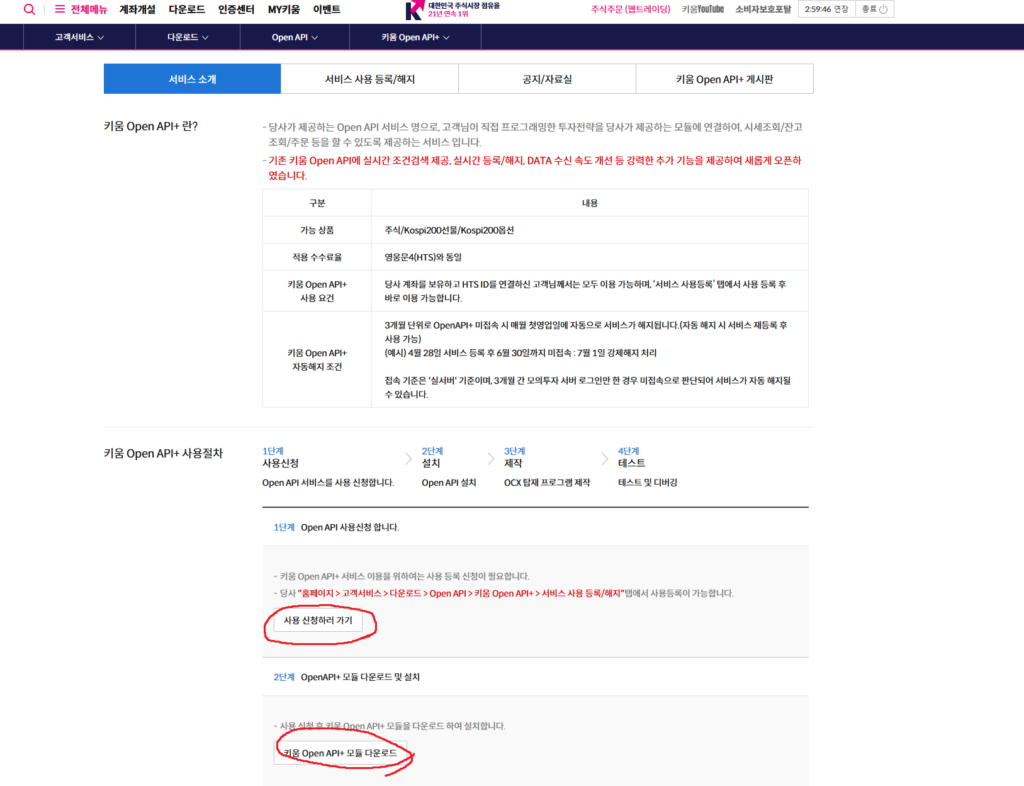
Task: Open 인증센터 in the top menu
Action: click(234, 9)
